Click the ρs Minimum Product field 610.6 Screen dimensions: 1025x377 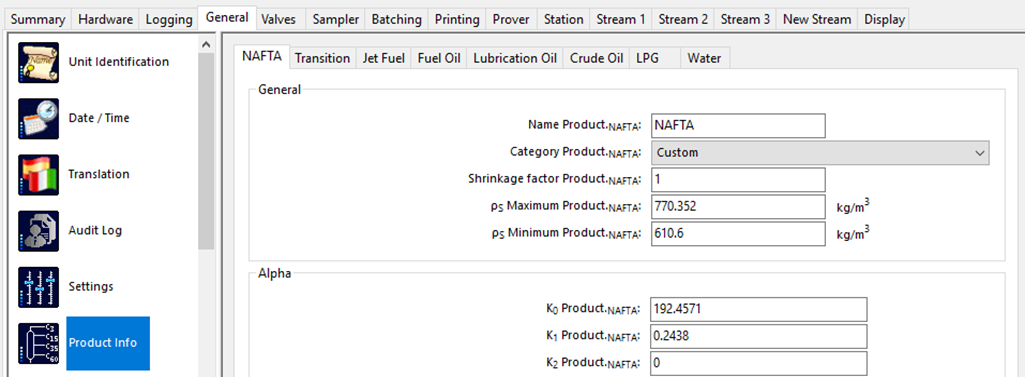739,234
